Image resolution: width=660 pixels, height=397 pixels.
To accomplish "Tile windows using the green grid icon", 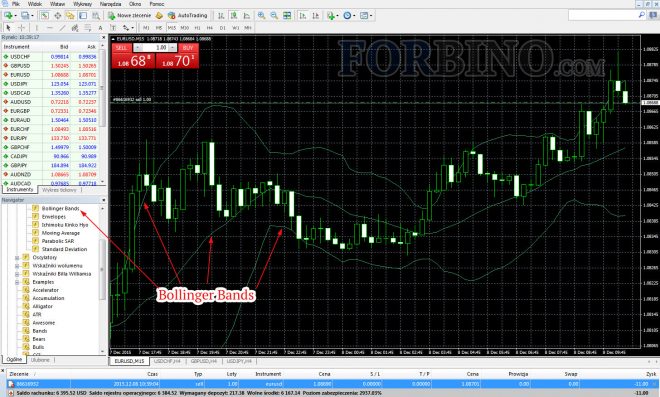I will click(x=287, y=16).
